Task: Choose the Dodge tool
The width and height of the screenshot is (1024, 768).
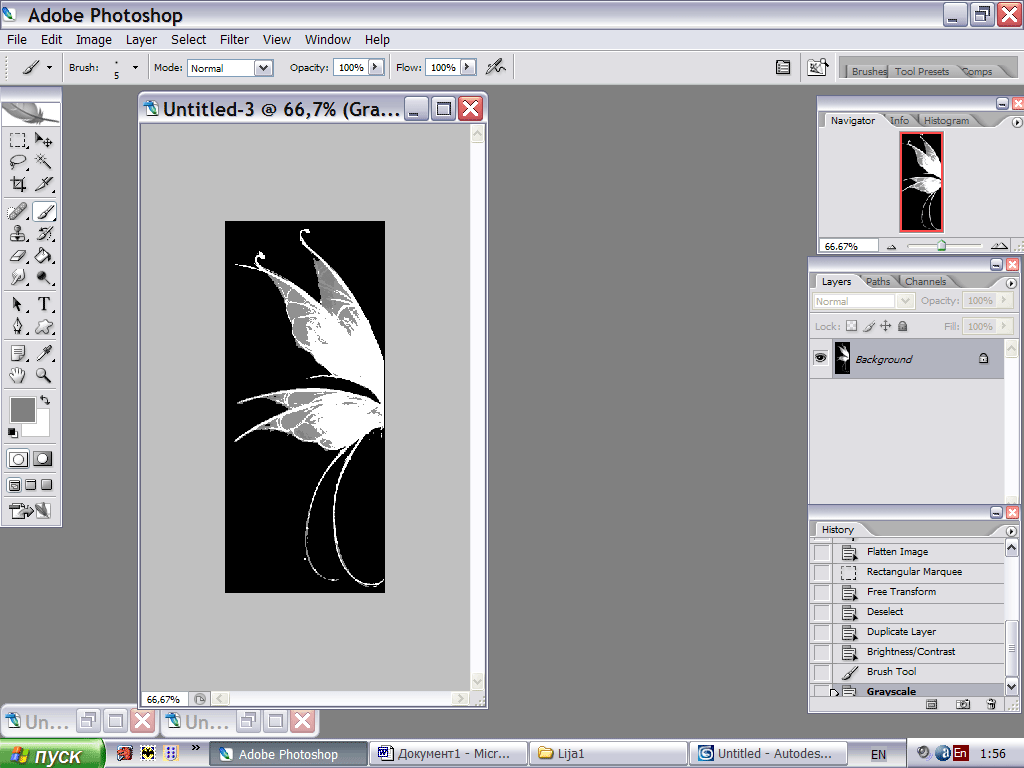Action: [x=44, y=278]
